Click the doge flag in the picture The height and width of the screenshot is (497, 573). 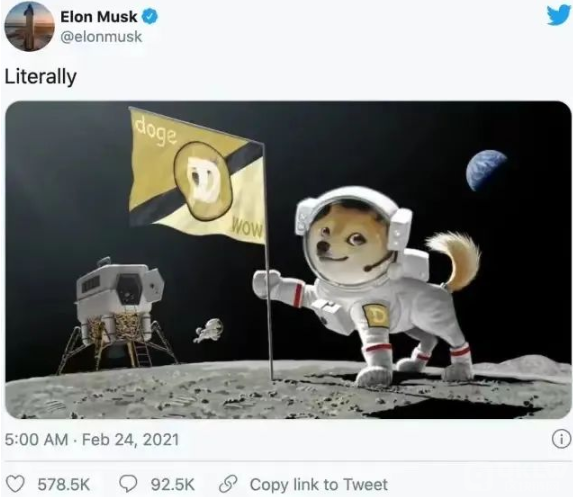pos(197,176)
